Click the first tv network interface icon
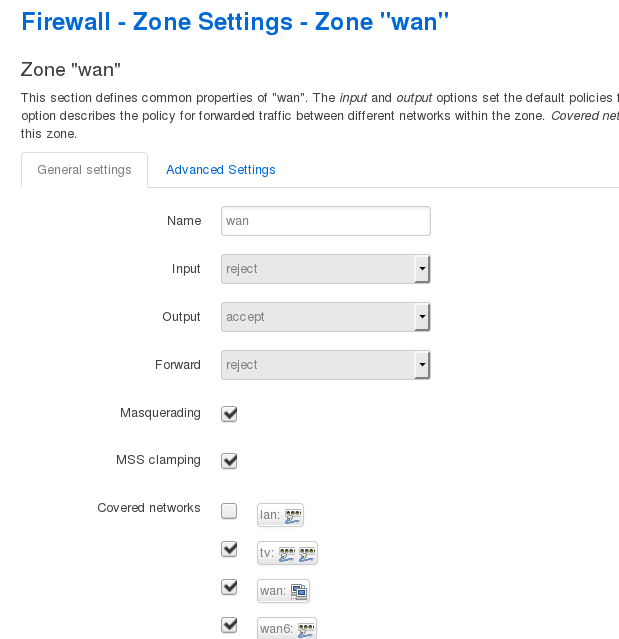The width and height of the screenshot is (619, 639). (x=287, y=553)
